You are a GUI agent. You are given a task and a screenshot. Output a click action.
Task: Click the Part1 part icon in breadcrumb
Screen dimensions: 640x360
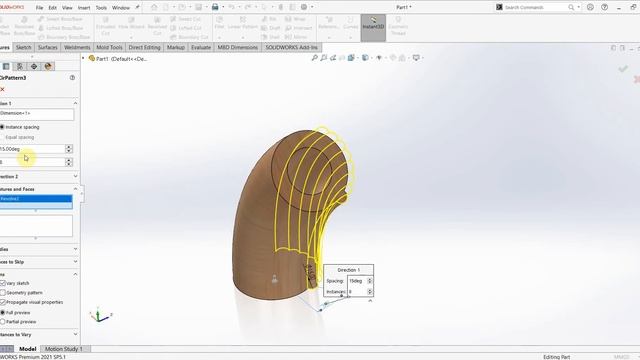(92, 58)
